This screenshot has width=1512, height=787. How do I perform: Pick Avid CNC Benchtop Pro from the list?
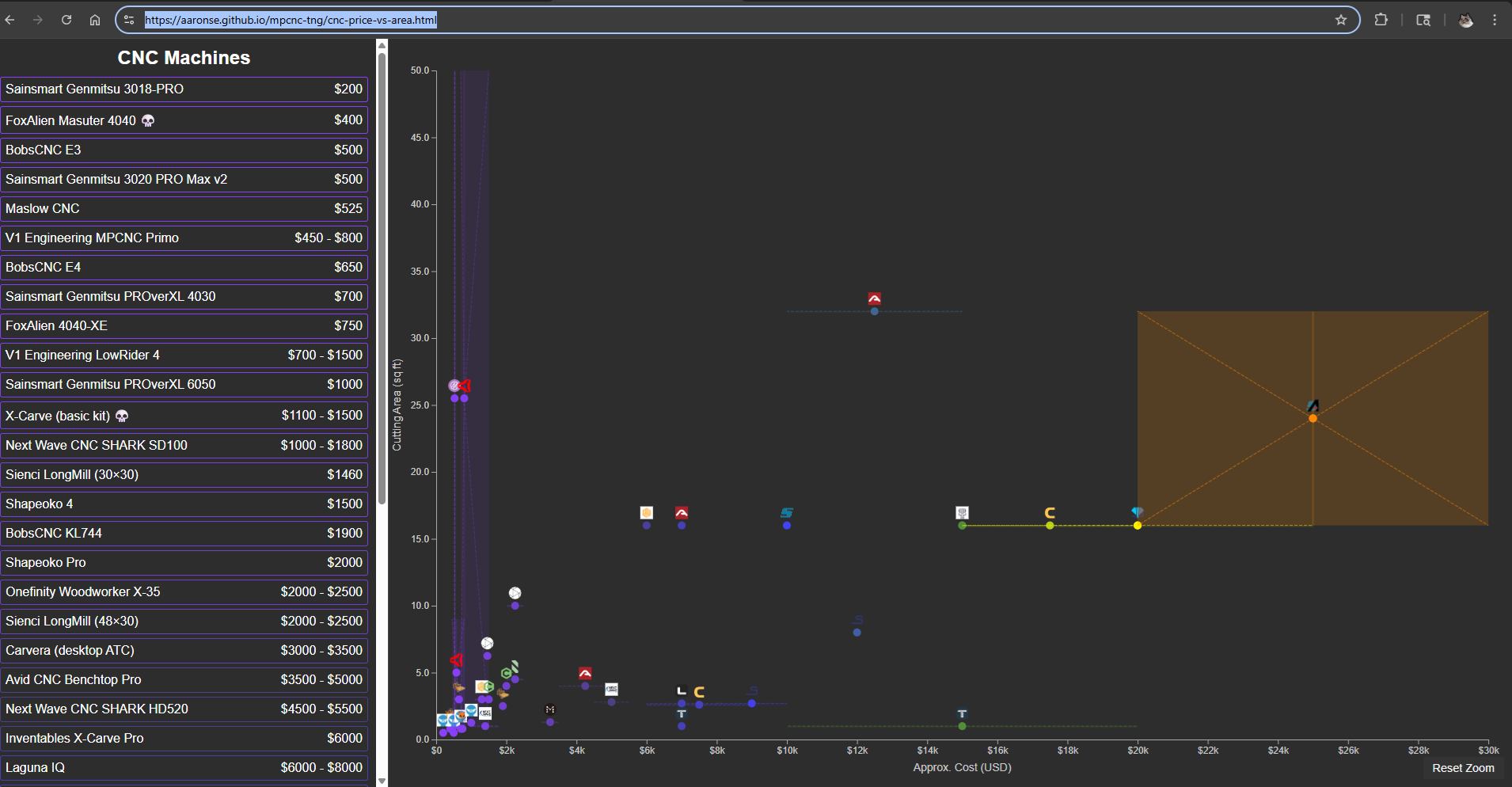pos(184,680)
